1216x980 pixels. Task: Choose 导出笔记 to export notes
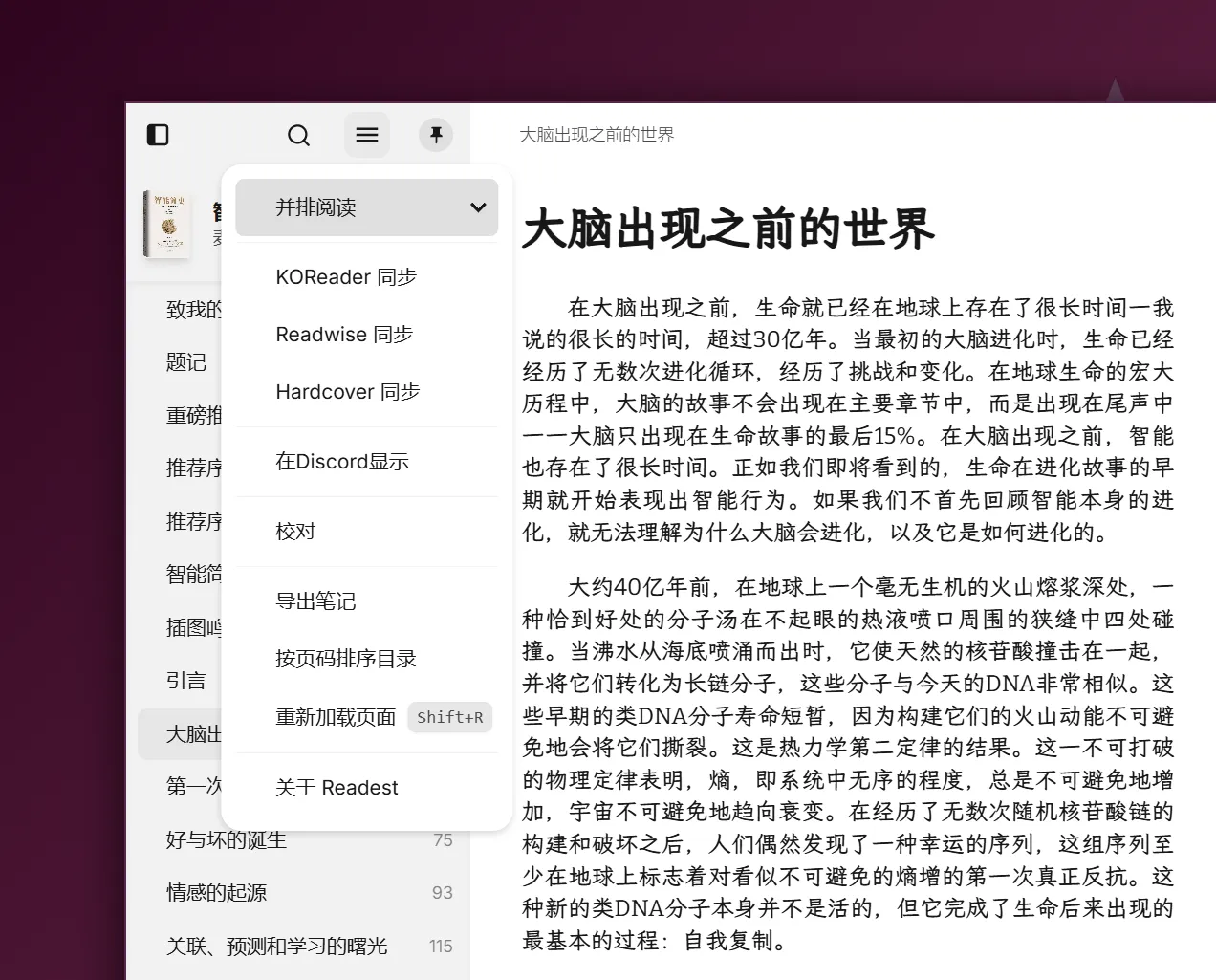click(315, 601)
